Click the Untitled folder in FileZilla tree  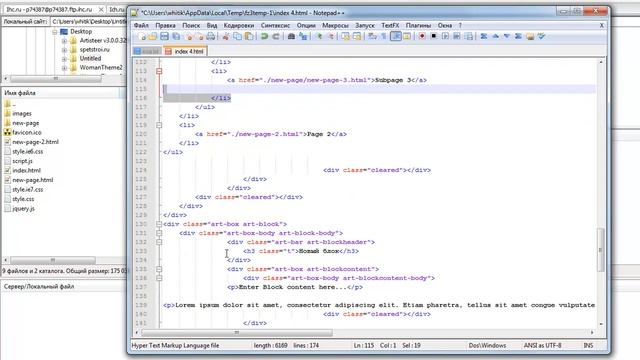coord(90,58)
